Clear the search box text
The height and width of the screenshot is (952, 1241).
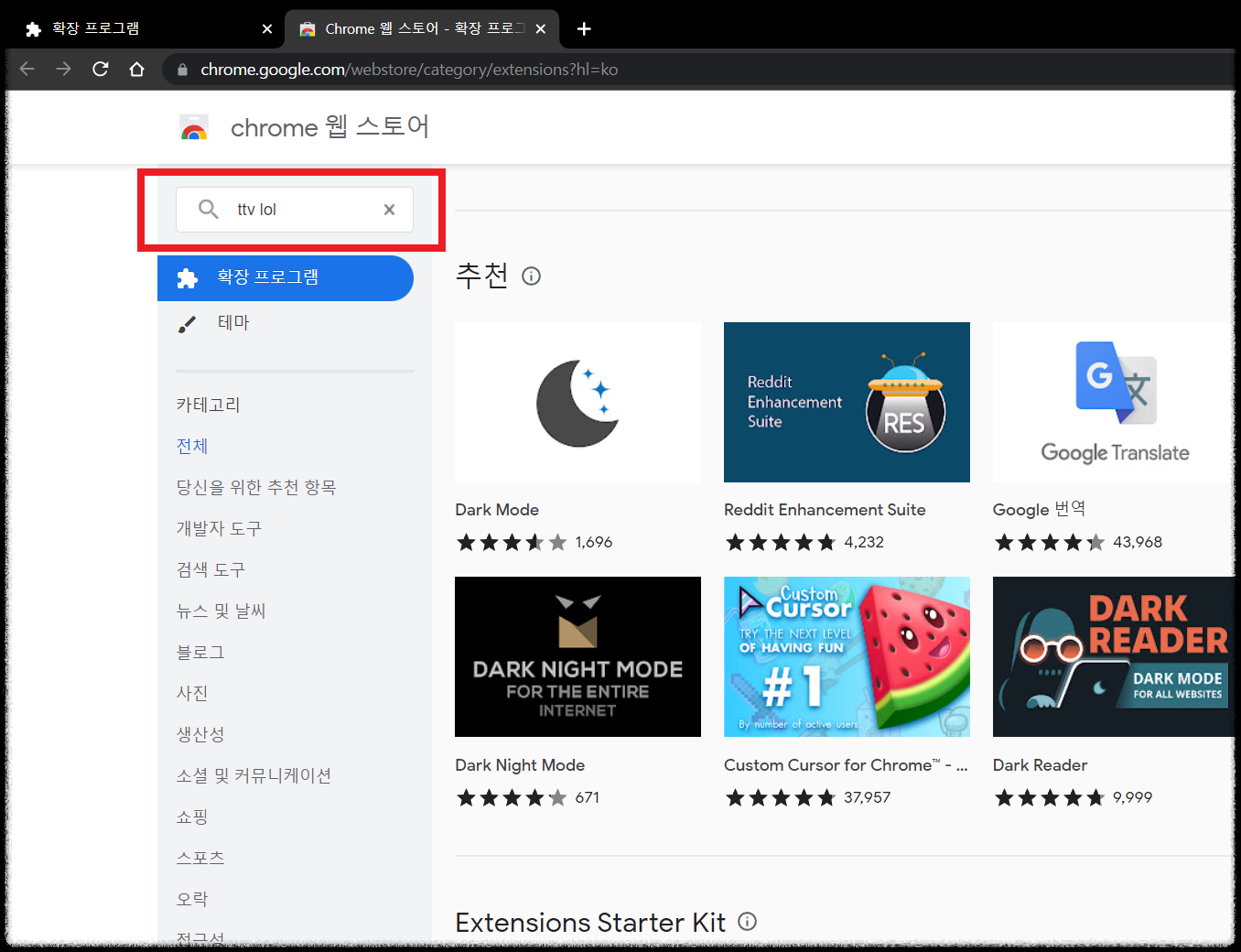tap(389, 210)
